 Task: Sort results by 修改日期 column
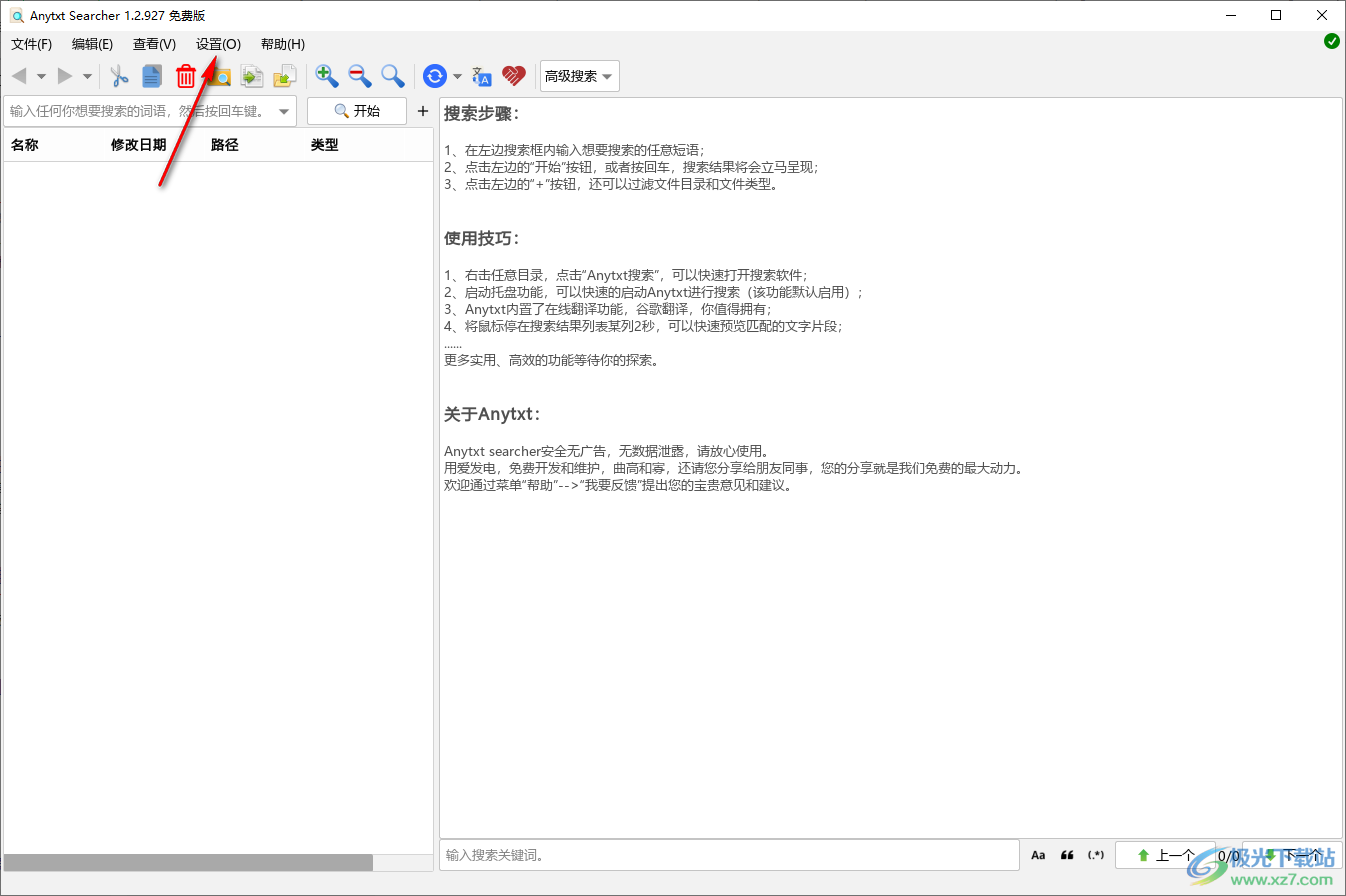[139, 145]
